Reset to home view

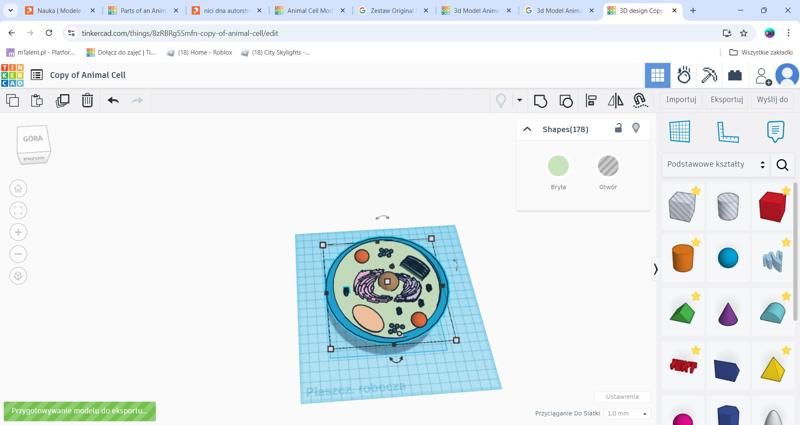[18, 188]
